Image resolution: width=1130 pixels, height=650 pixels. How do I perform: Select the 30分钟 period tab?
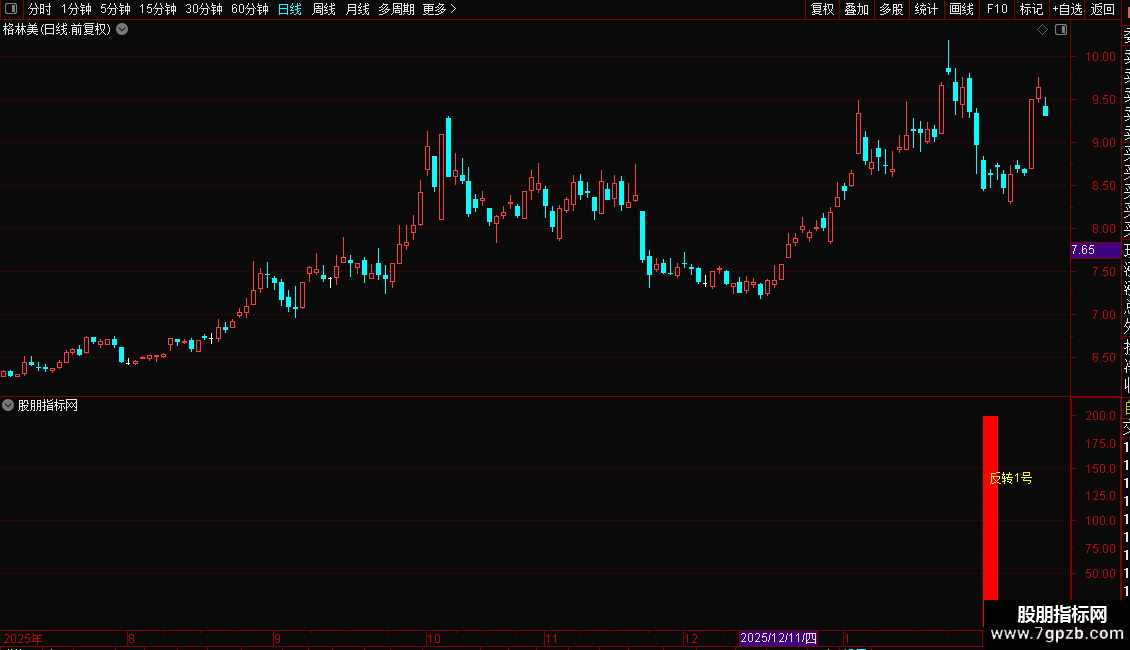(x=204, y=9)
